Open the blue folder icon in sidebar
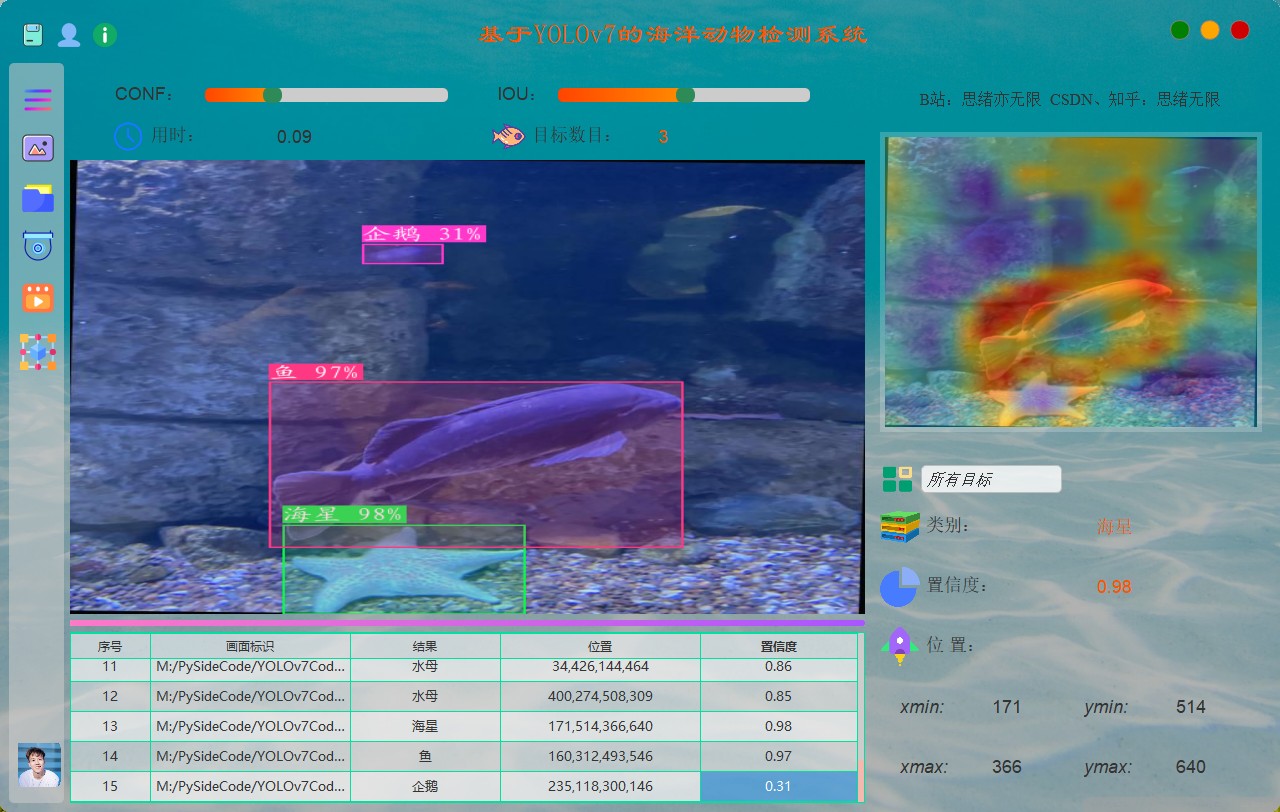The width and height of the screenshot is (1280, 812). point(38,198)
